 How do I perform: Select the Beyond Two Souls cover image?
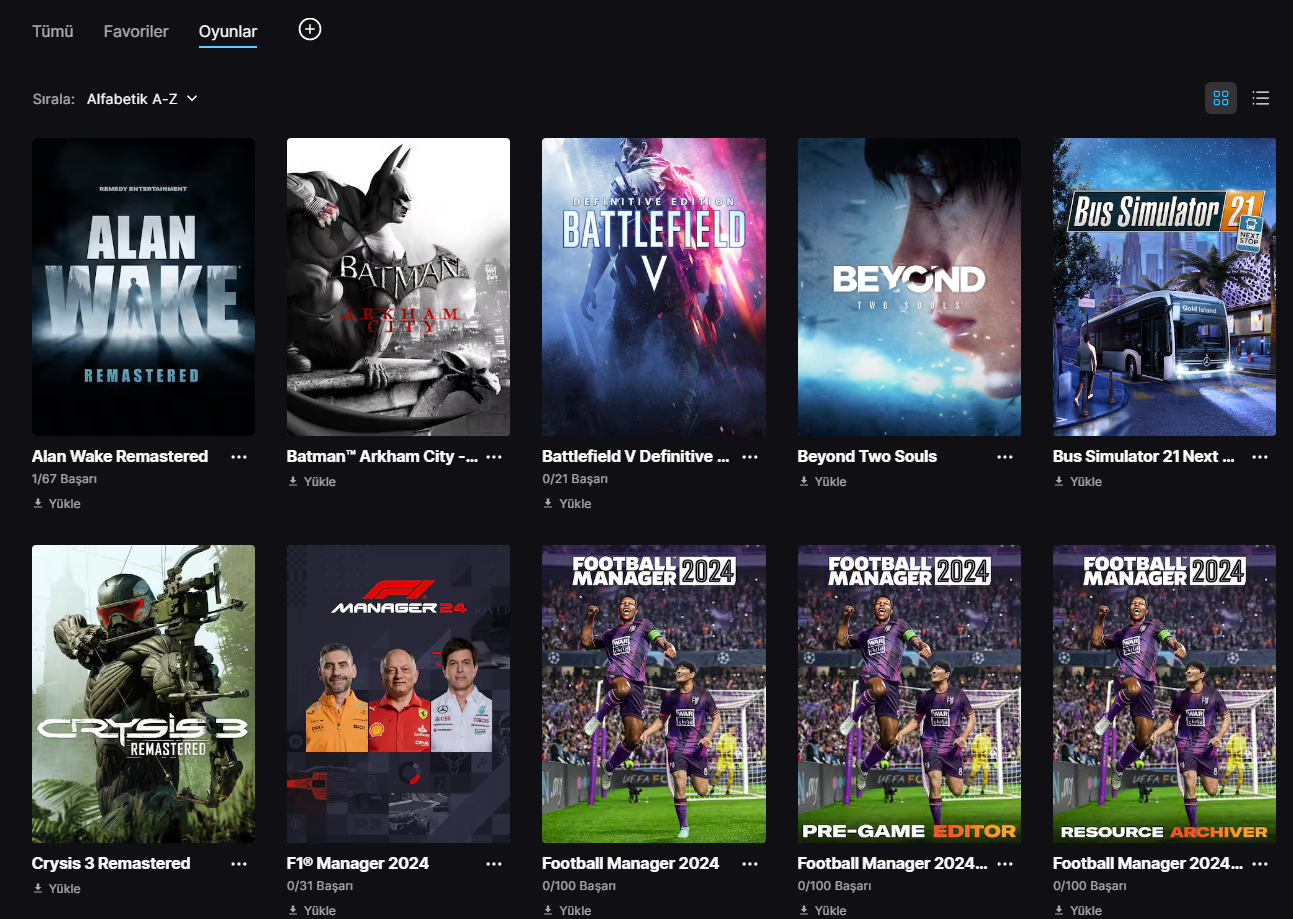point(909,287)
